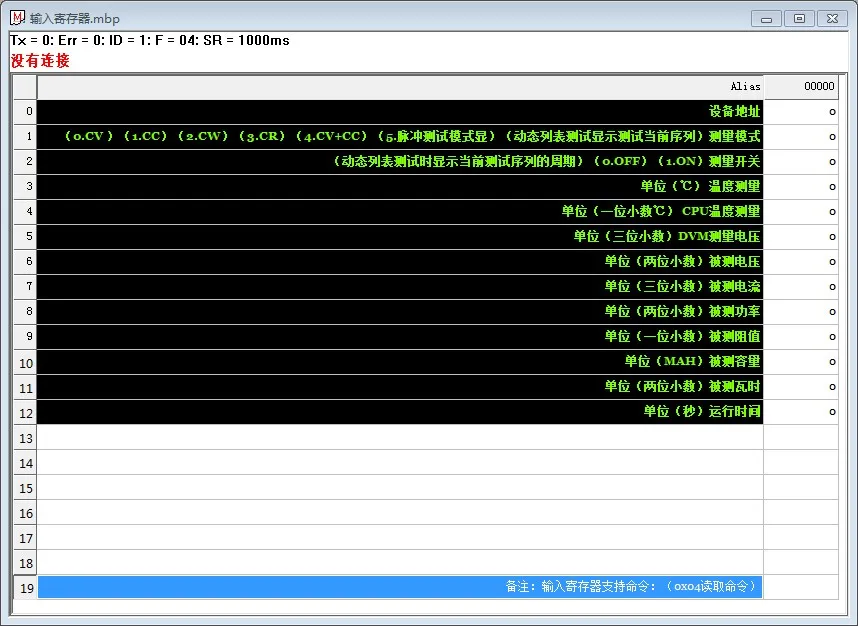Select the 被测电流 alias cell
858x626 pixels.
tap(400, 287)
